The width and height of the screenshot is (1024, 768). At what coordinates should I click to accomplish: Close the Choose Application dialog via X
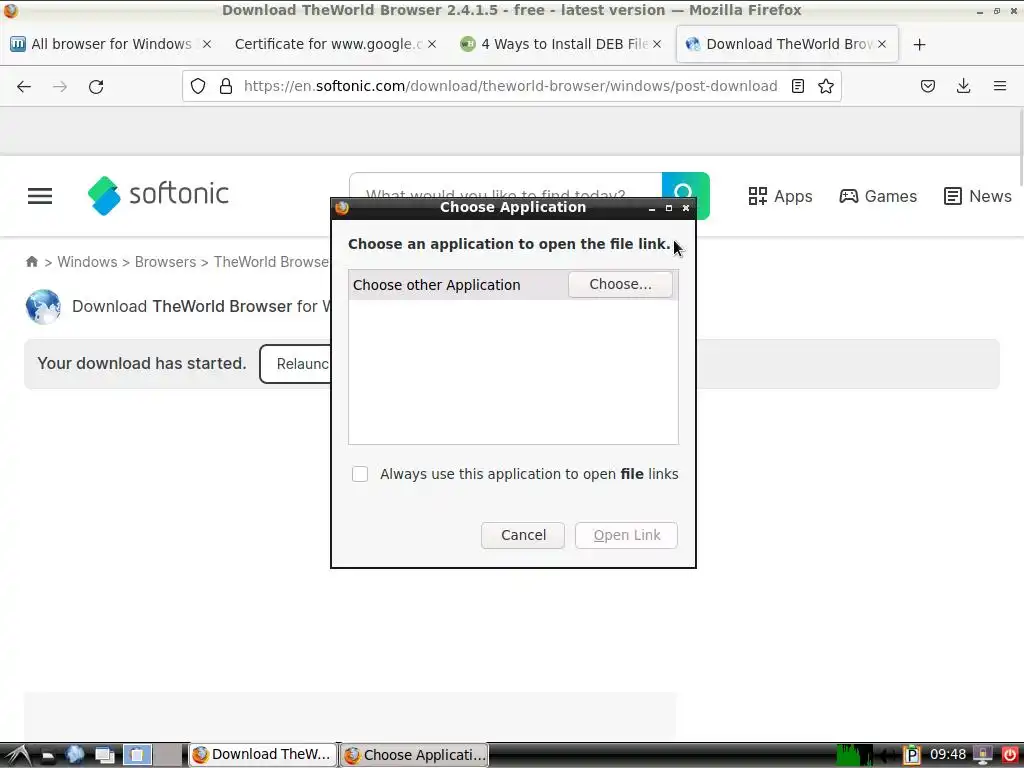coord(686,208)
